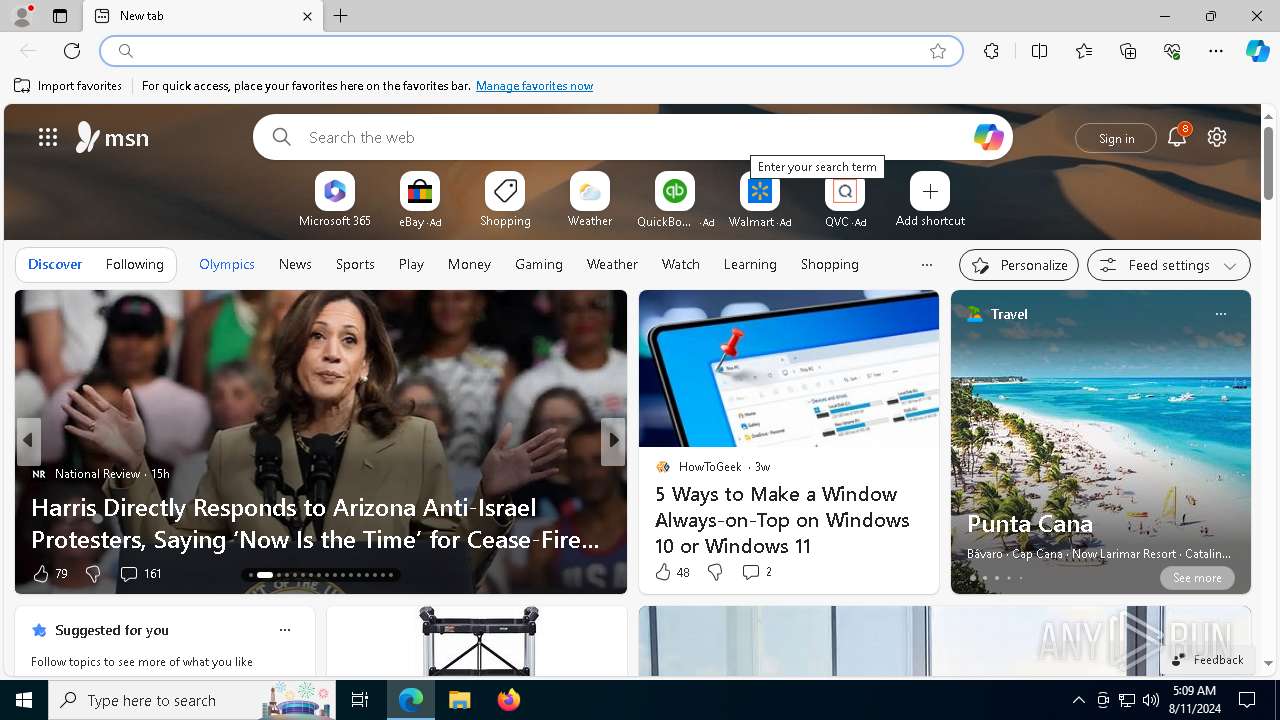Viewport: 1280px width, 720px height.
Task: Open the QVC shortcut tile
Action: (845, 200)
